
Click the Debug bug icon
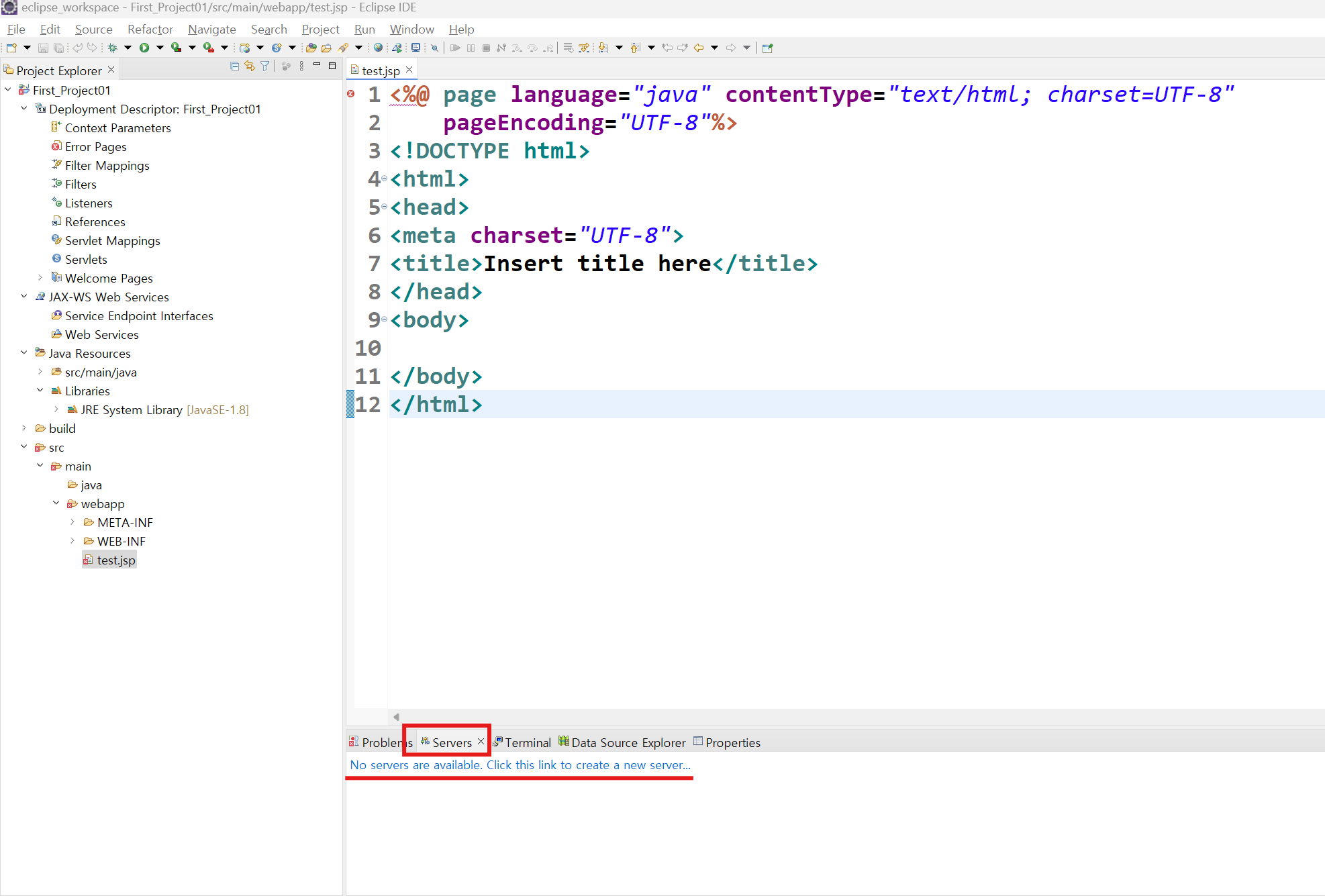[x=112, y=48]
